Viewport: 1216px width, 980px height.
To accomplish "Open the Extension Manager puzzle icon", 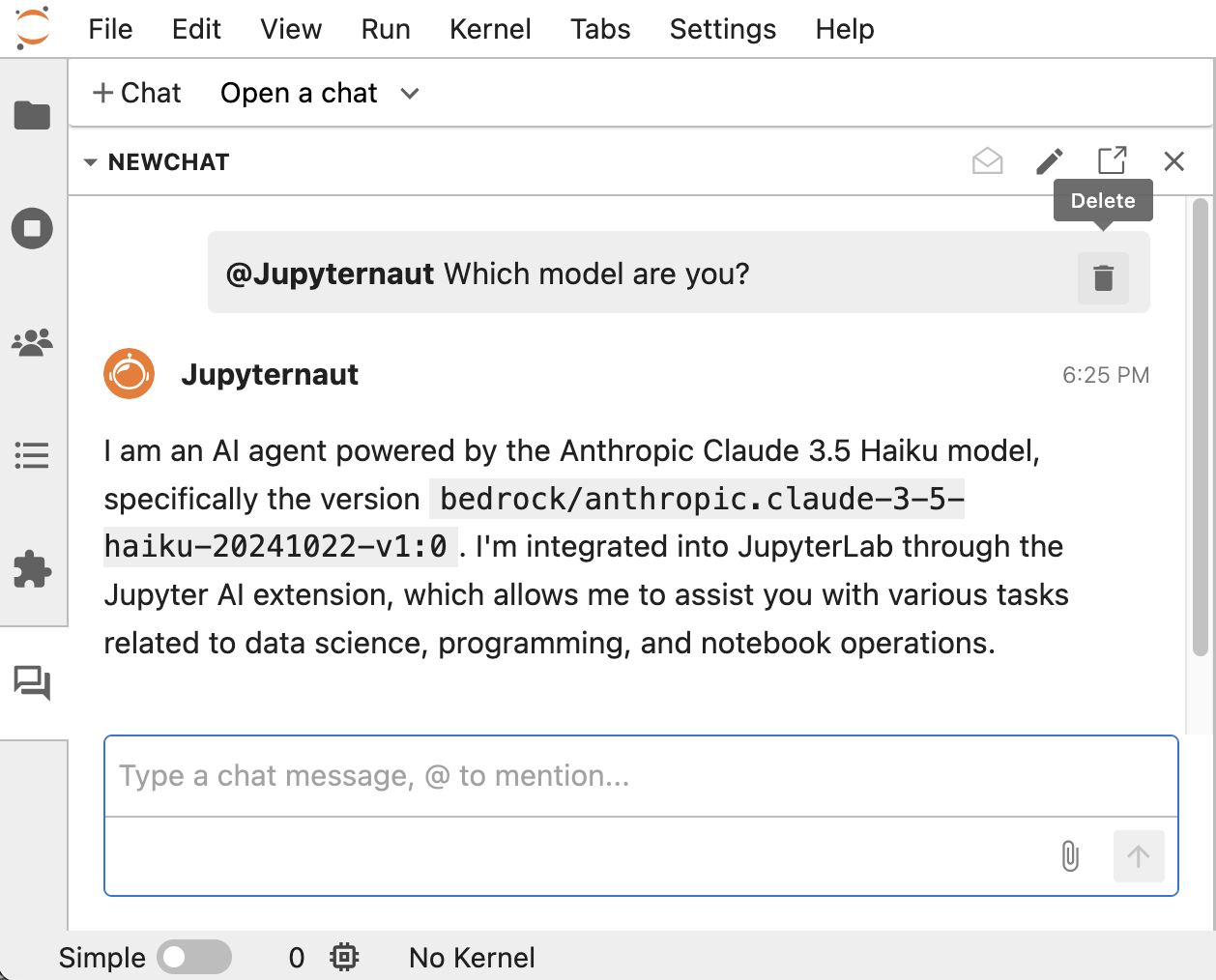I will (x=32, y=569).
